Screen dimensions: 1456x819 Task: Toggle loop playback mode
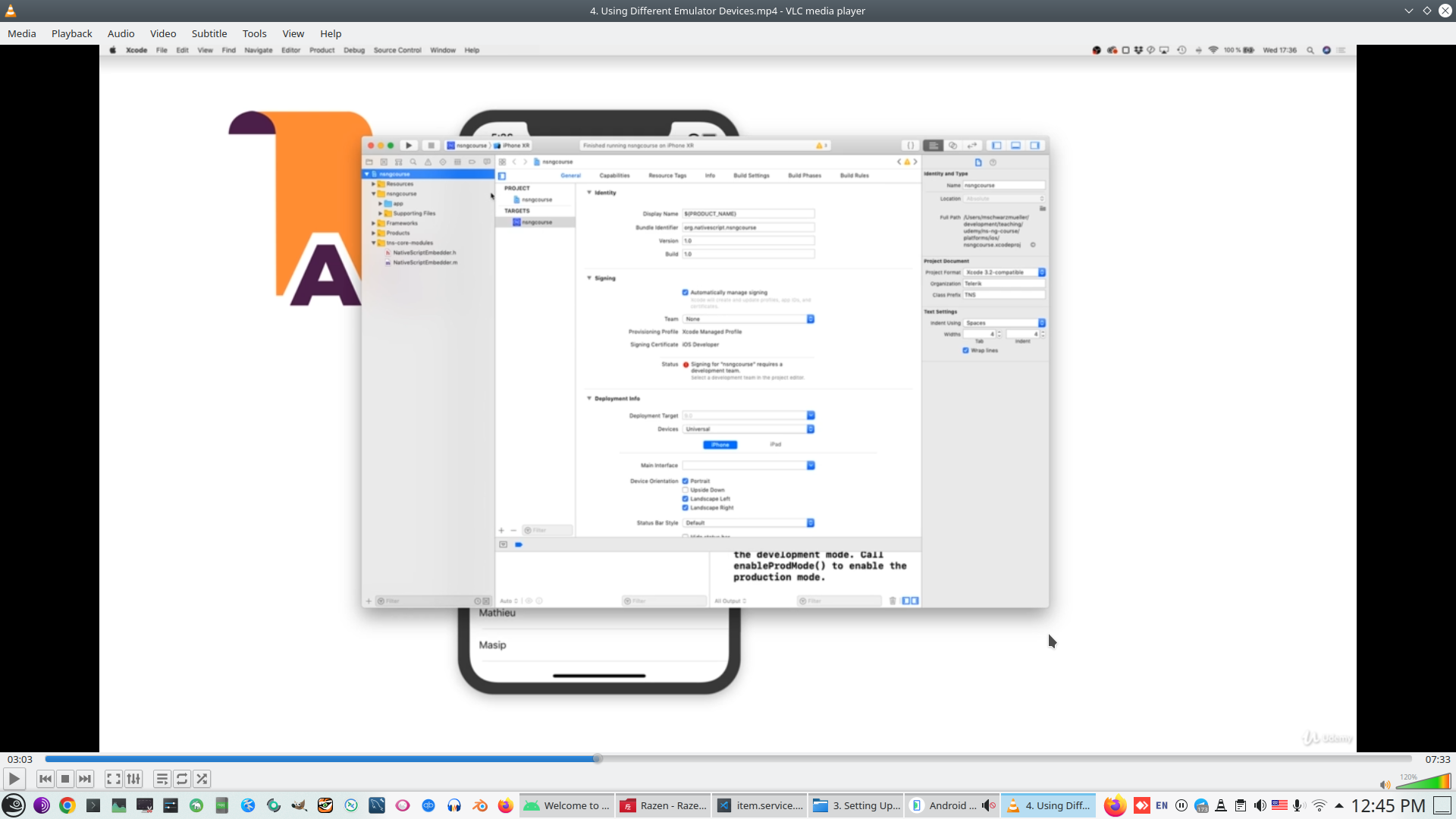[182, 779]
